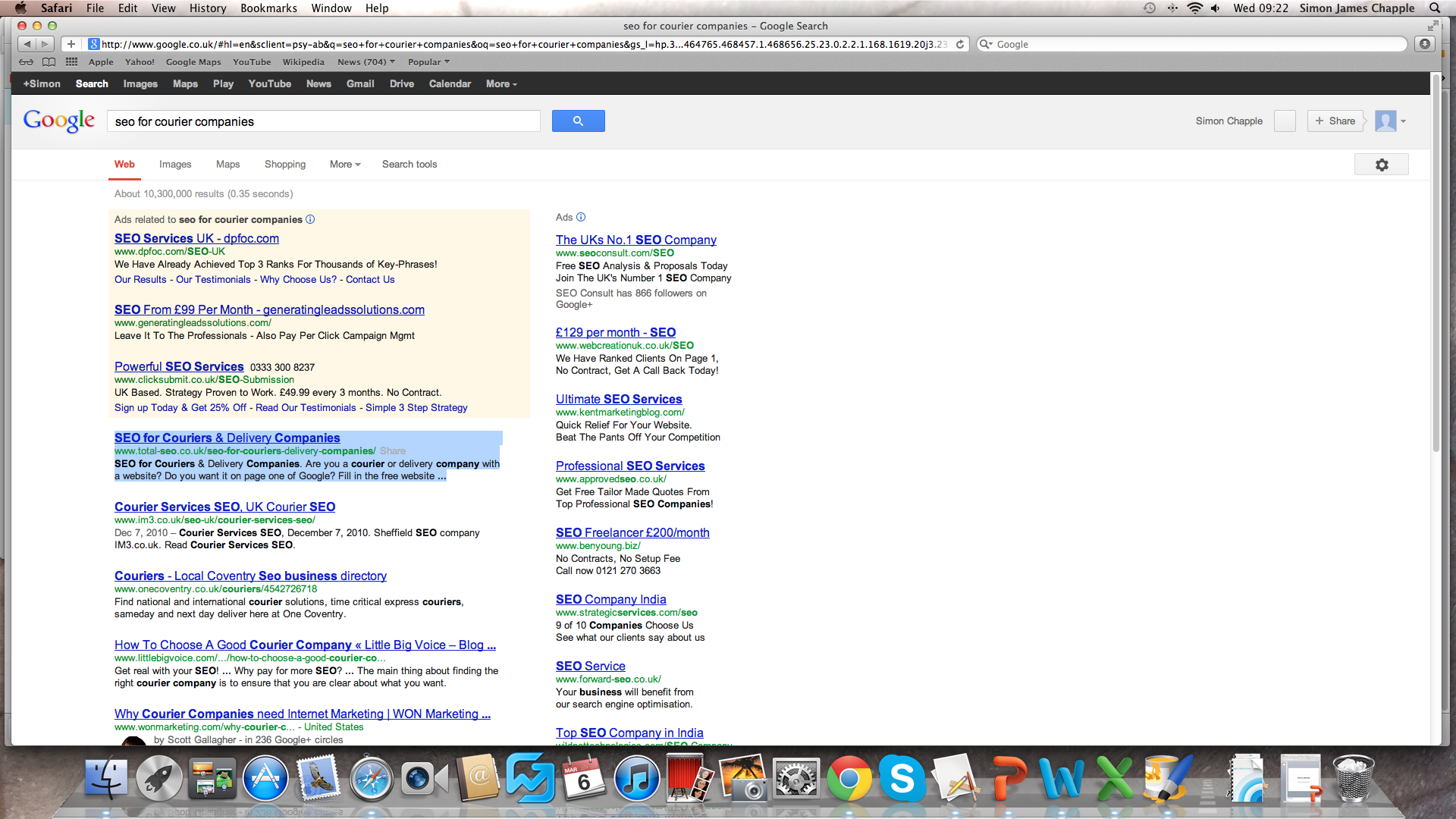Open the Popular bookmarks dropdown
Viewport: 1456px width, 819px height.
point(428,62)
